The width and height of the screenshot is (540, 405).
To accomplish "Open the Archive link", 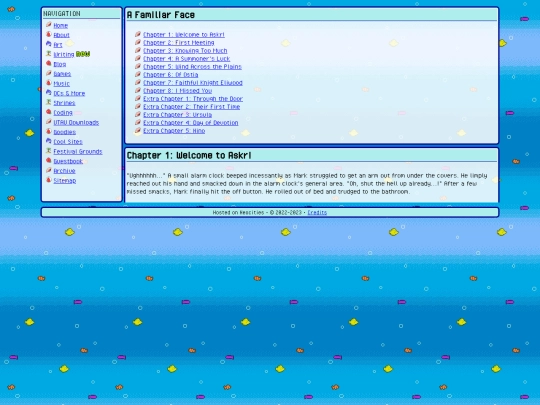I will click(64, 170).
